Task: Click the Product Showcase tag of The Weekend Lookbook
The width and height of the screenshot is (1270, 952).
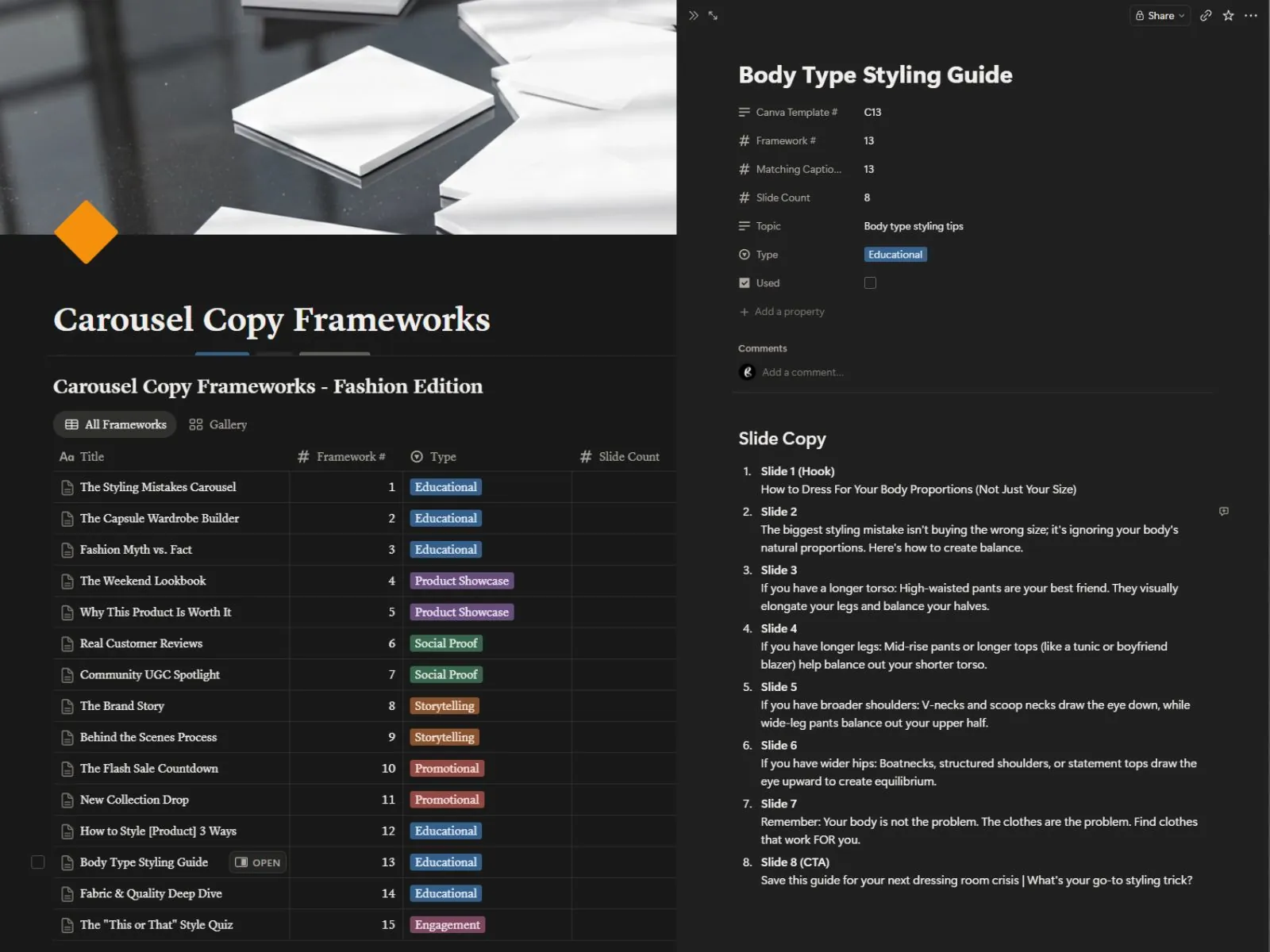Action: pos(462,581)
